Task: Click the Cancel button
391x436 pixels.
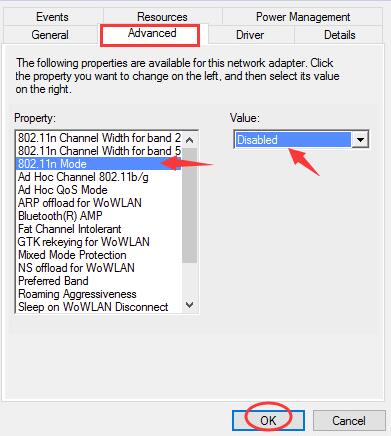Action: (x=349, y=420)
